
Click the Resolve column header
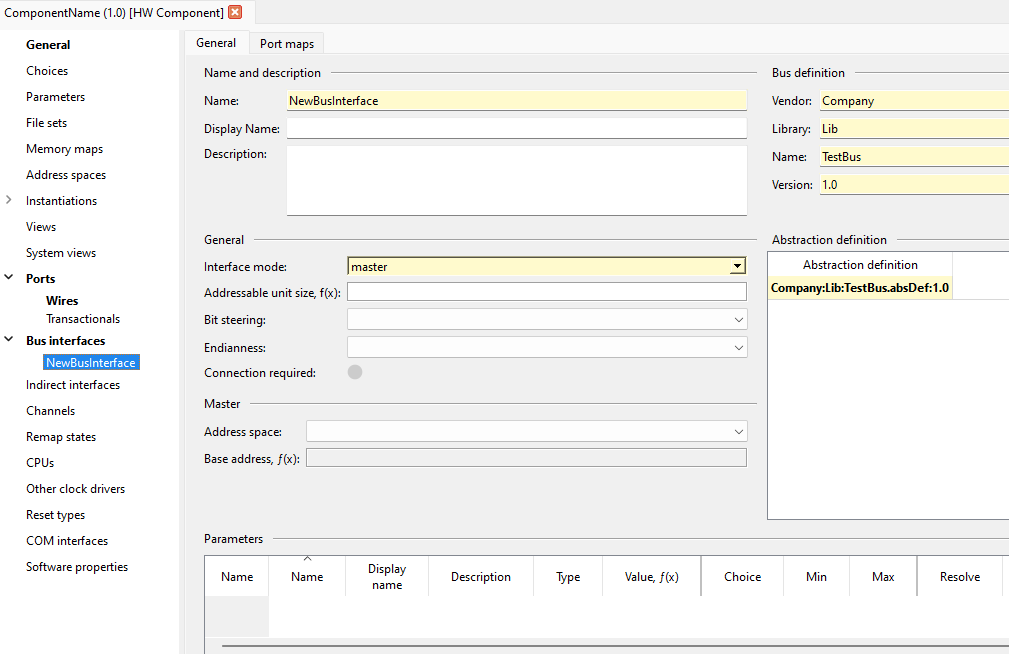(x=959, y=577)
